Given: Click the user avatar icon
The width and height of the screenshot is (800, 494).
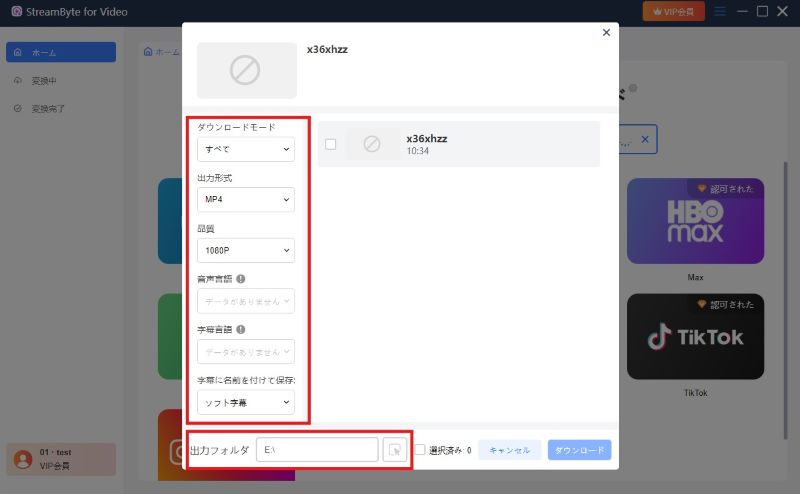Looking at the screenshot, I should [23, 459].
